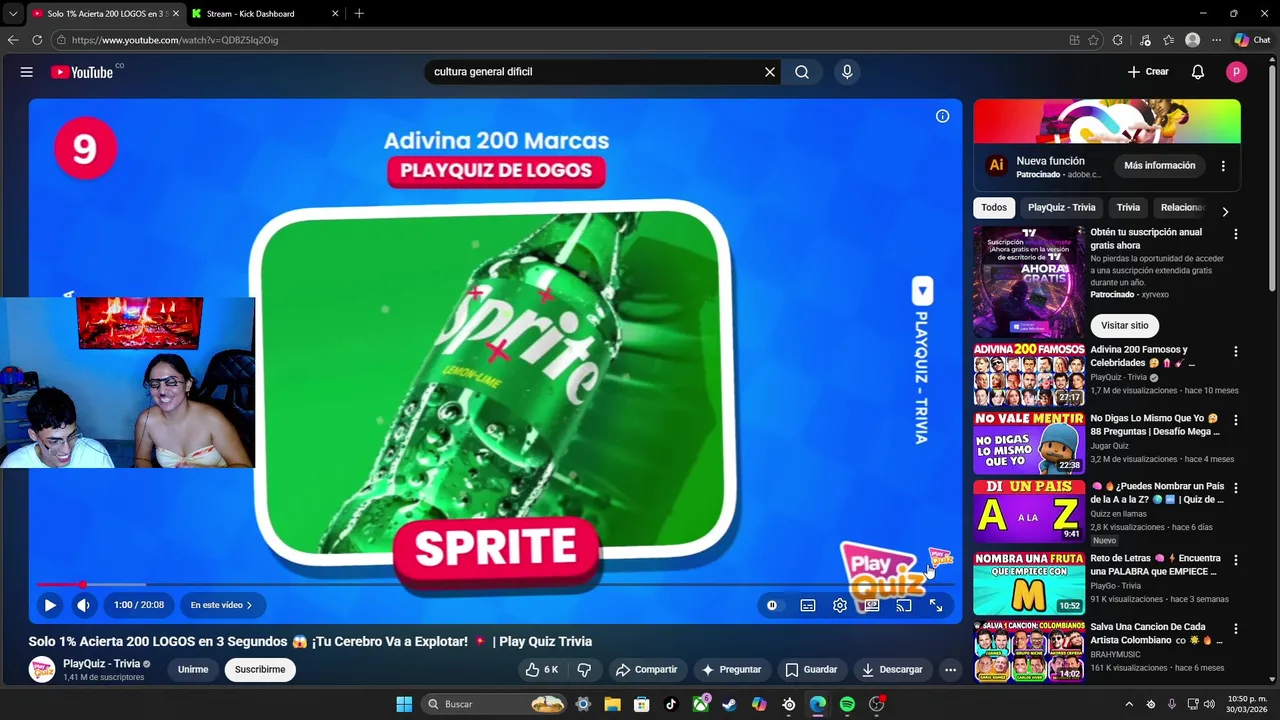Show video info card icon
The width and height of the screenshot is (1280, 720).
tap(942, 117)
